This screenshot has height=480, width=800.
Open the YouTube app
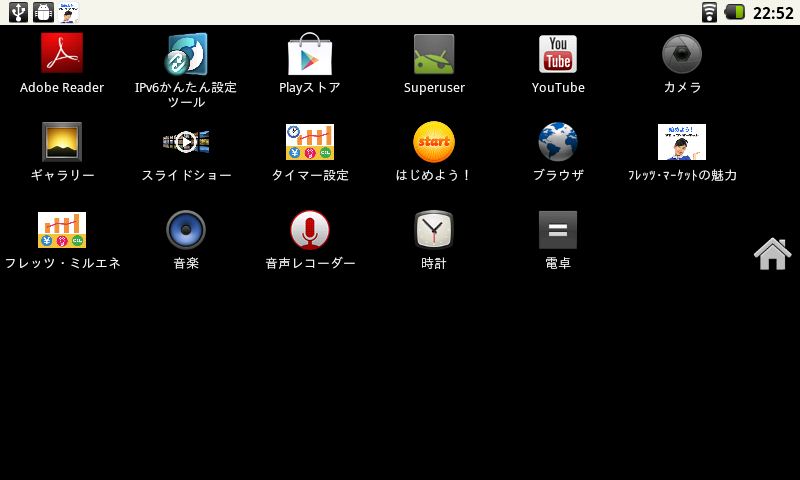[x=558, y=54]
